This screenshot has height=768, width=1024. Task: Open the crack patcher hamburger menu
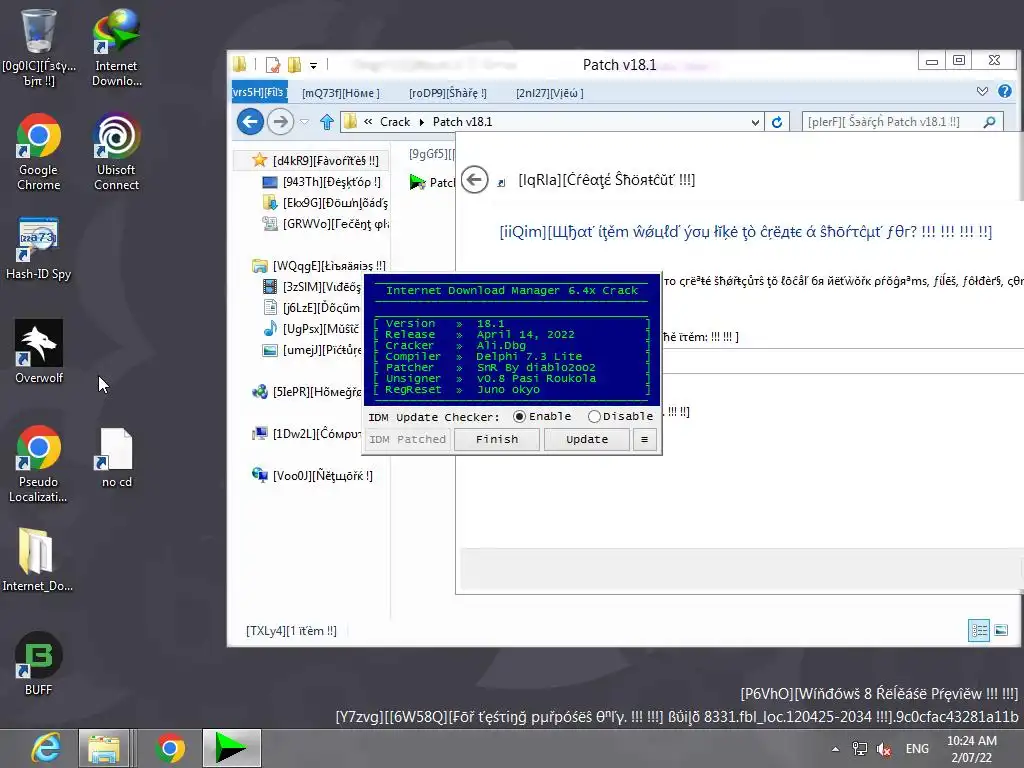[x=645, y=440]
